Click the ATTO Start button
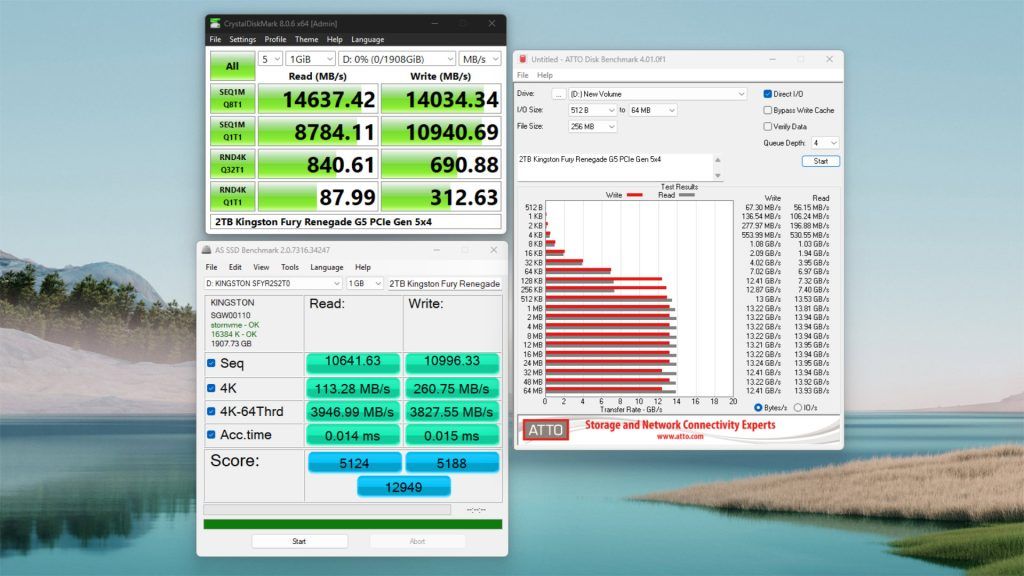This screenshot has width=1024, height=576. (x=821, y=161)
